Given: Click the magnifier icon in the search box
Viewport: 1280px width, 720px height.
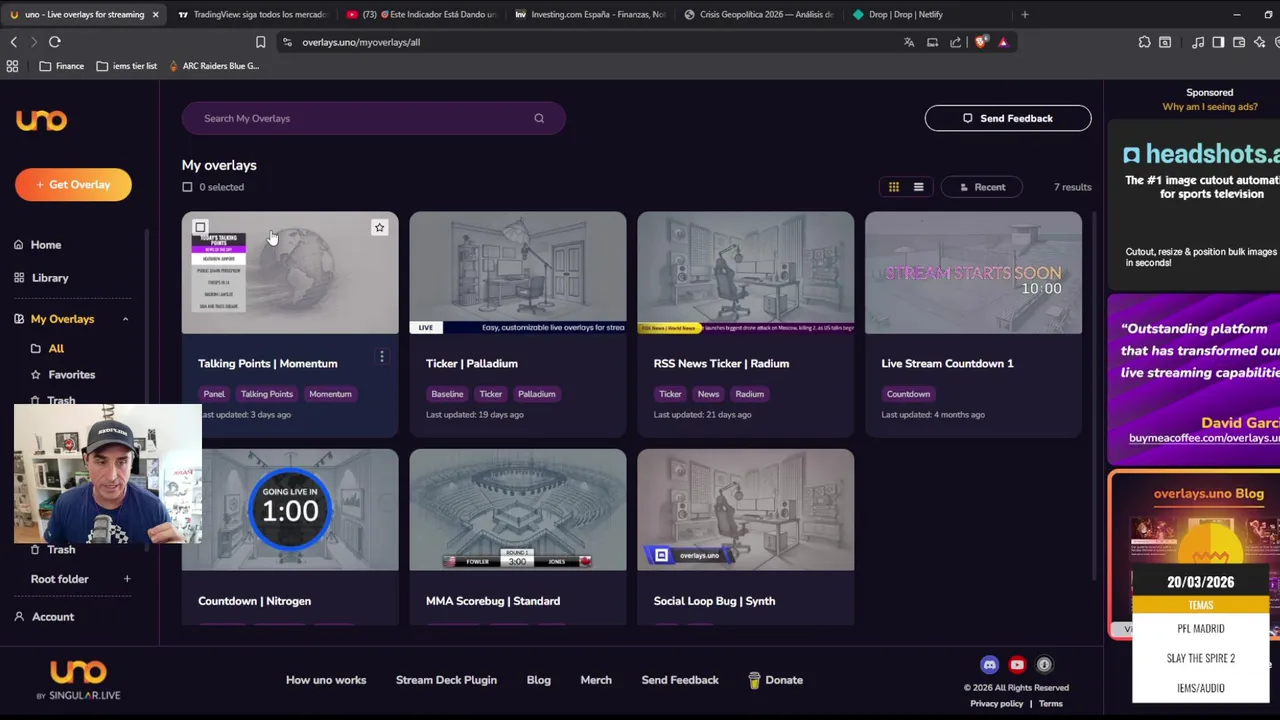Looking at the screenshot, I should click(x=539, y=118).
